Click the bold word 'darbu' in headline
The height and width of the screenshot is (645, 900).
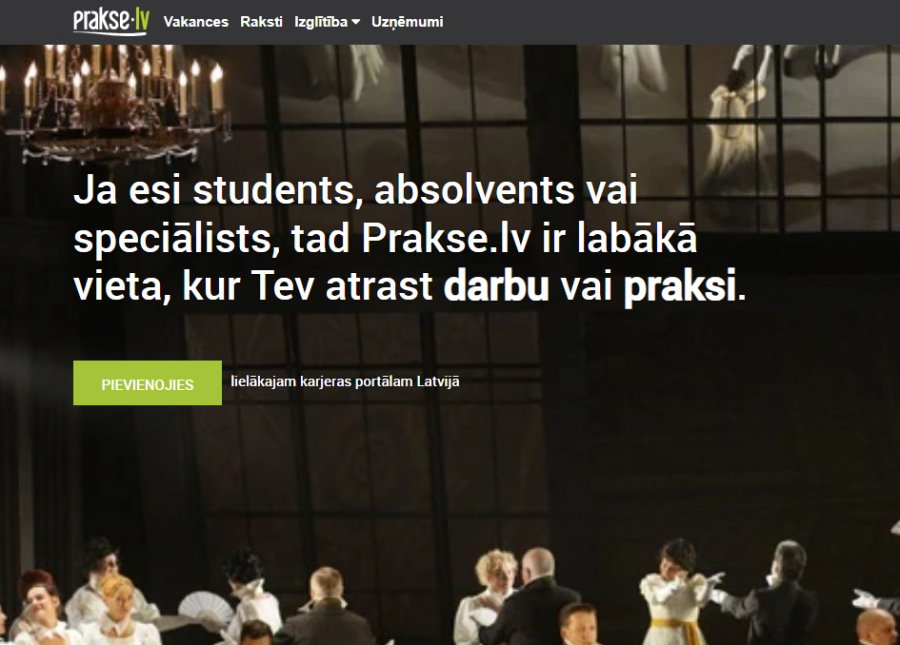coord(496,285)
